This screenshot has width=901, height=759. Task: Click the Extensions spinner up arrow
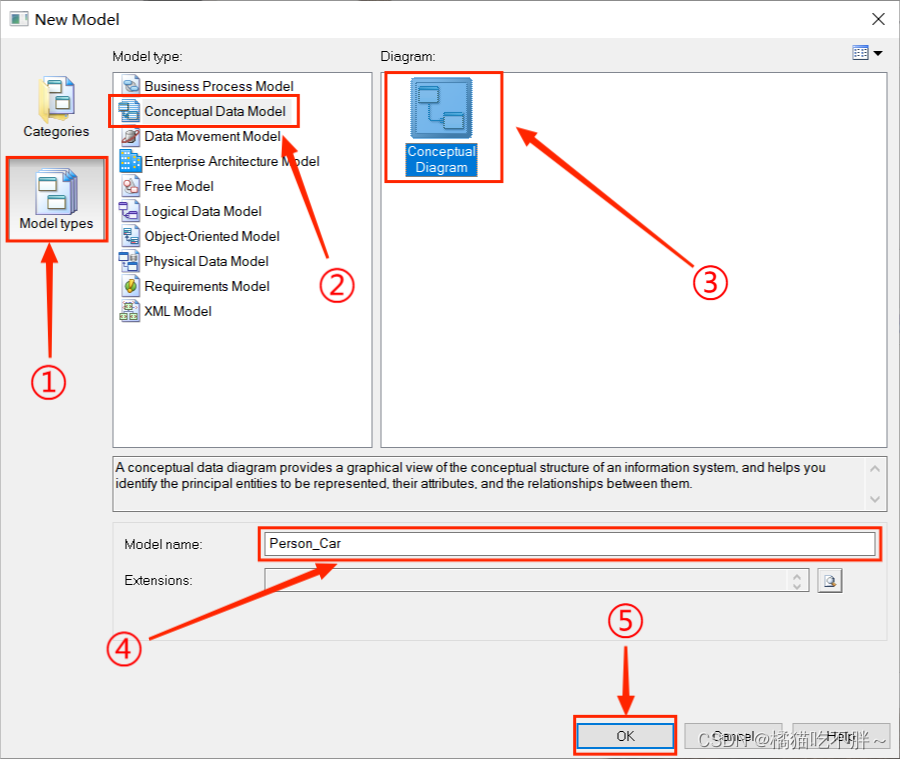[x=797, y=575]
